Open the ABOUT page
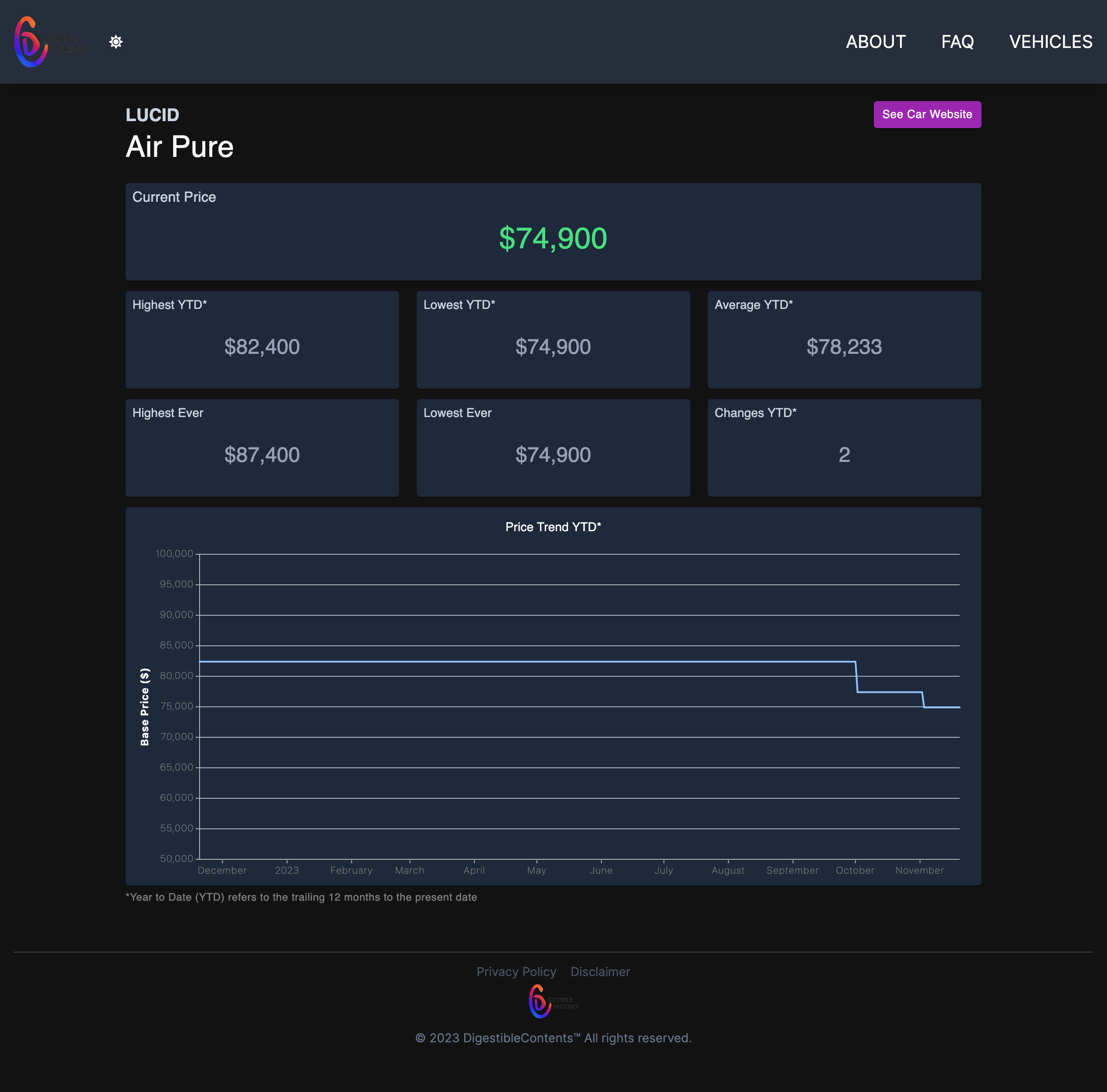Viewport: 1107px width, 1092px height. (x=876, y=42)
